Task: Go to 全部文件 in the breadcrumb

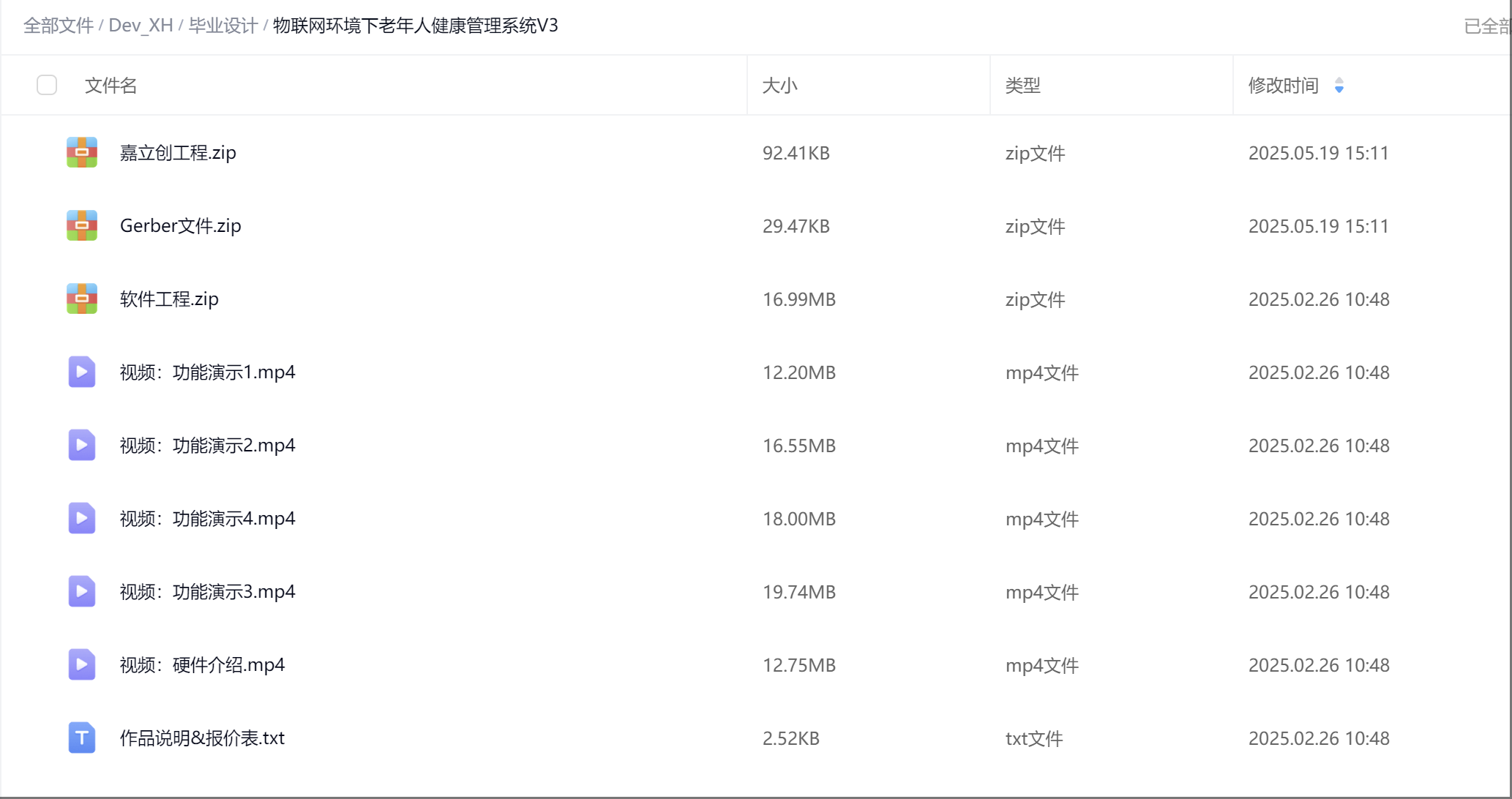Action: [x=59, y=26]
